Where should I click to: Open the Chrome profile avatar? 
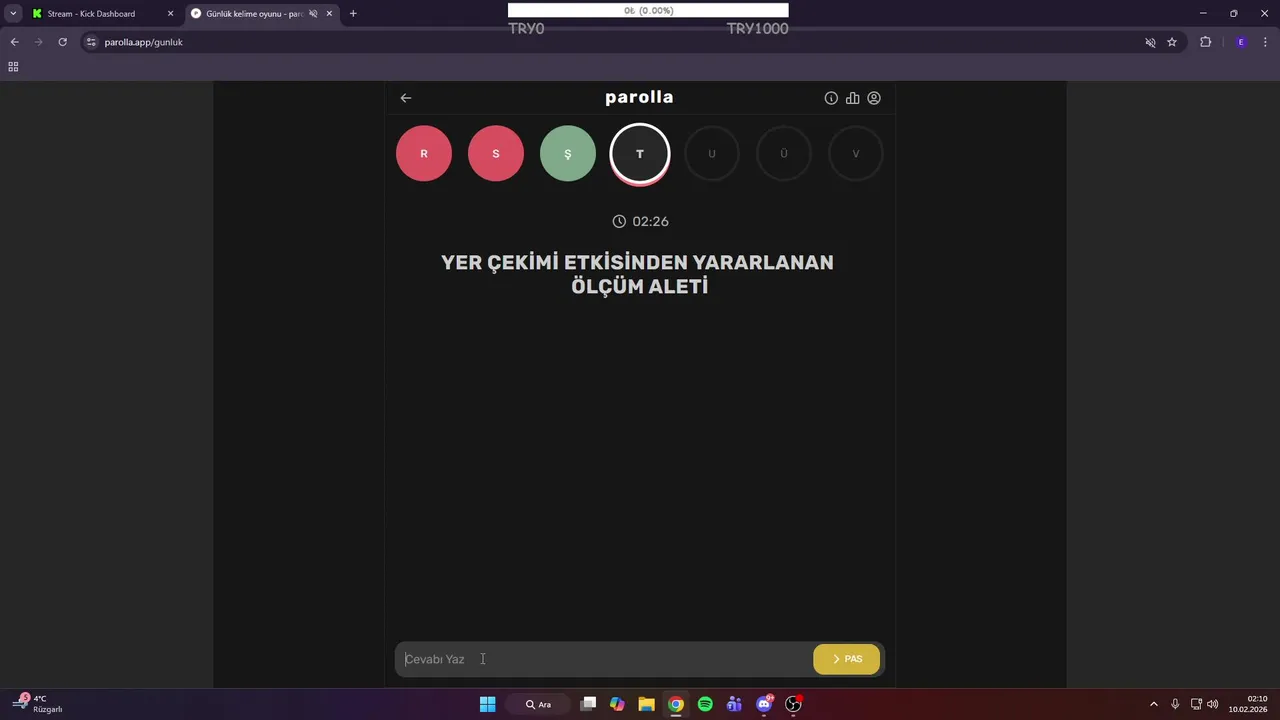(1241, 42)
